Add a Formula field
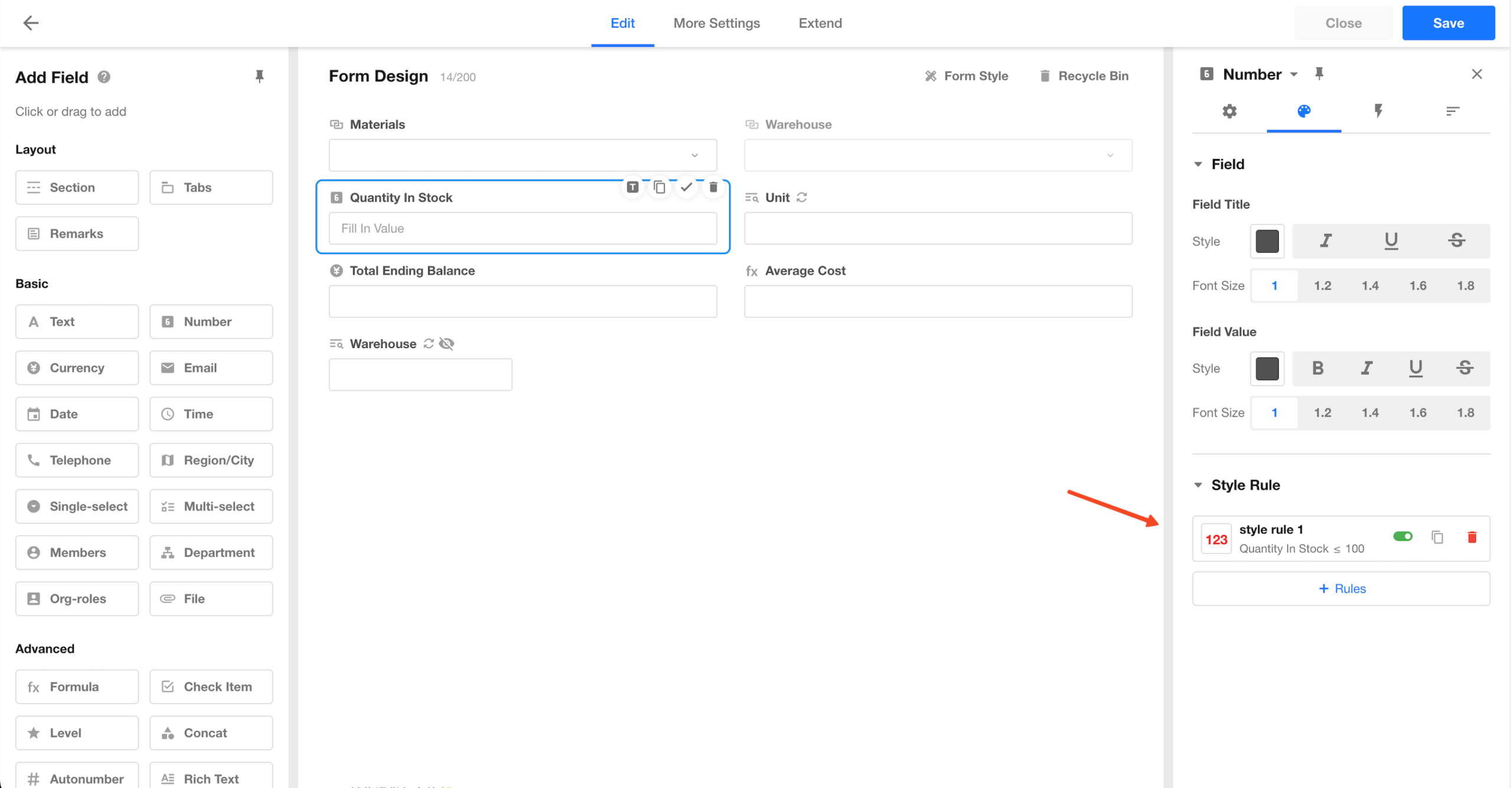Image resolution: width=1512 pixels, height=788 pixels. pyautogui.click(x=77, y=686)
